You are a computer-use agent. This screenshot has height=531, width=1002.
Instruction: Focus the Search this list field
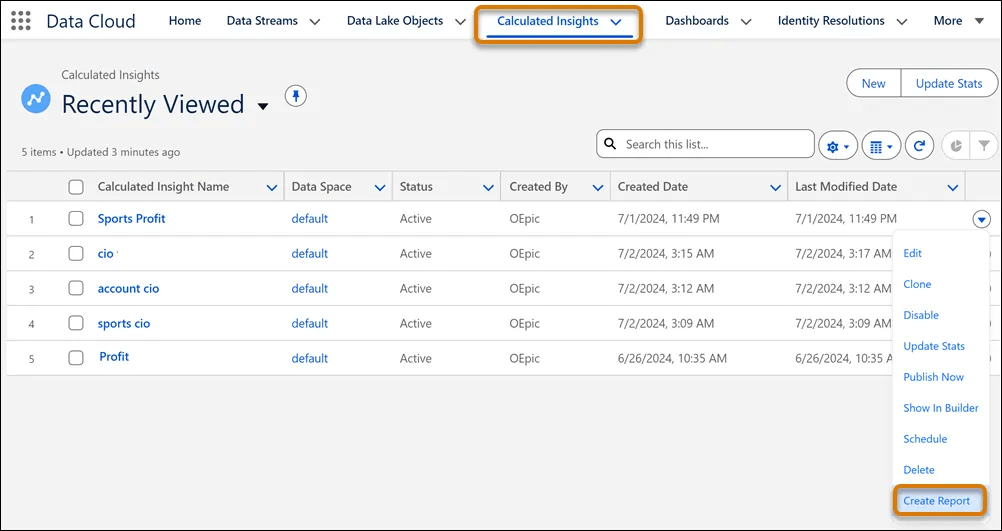pyautogui.click(x=705, y=144)
